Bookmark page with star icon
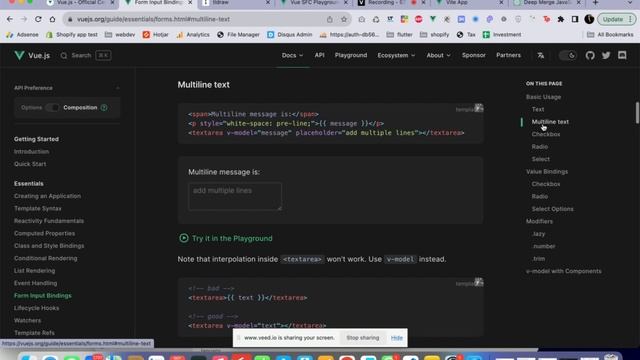This screenshot has height=360, width=640. pos(344,19)
